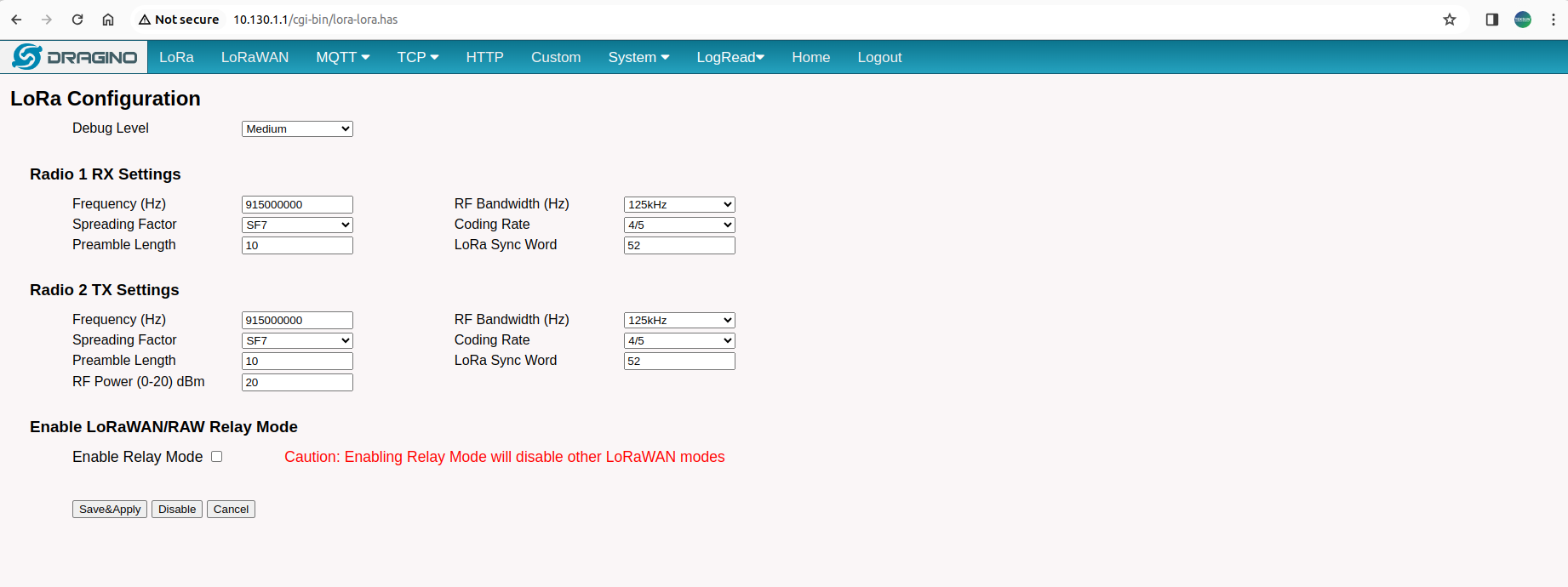The image size is (1568, 587).
Task: Bookmark this page with star icon
Action: (1450, 20)
